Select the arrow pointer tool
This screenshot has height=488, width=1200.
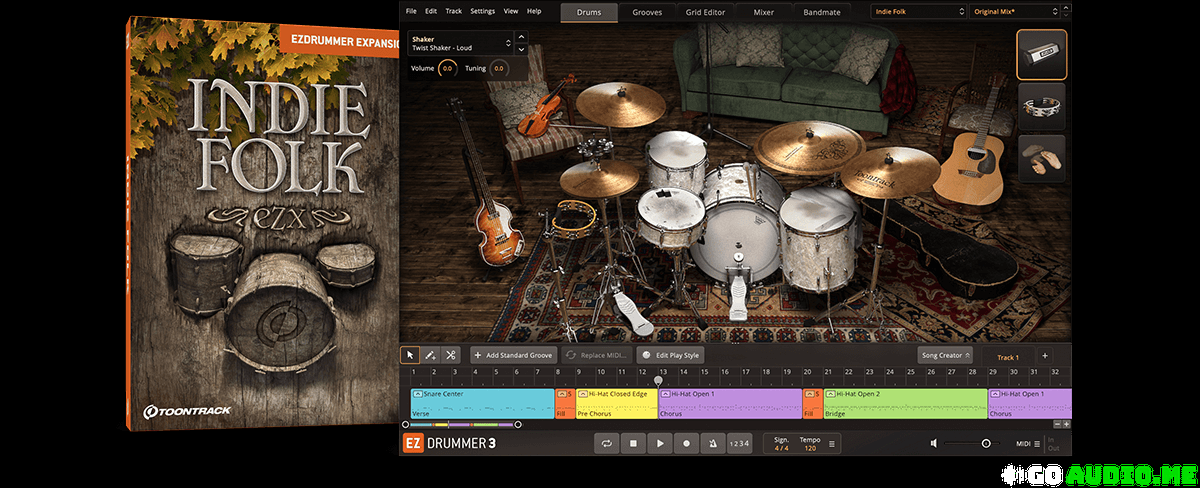click(x=410, y=355)
